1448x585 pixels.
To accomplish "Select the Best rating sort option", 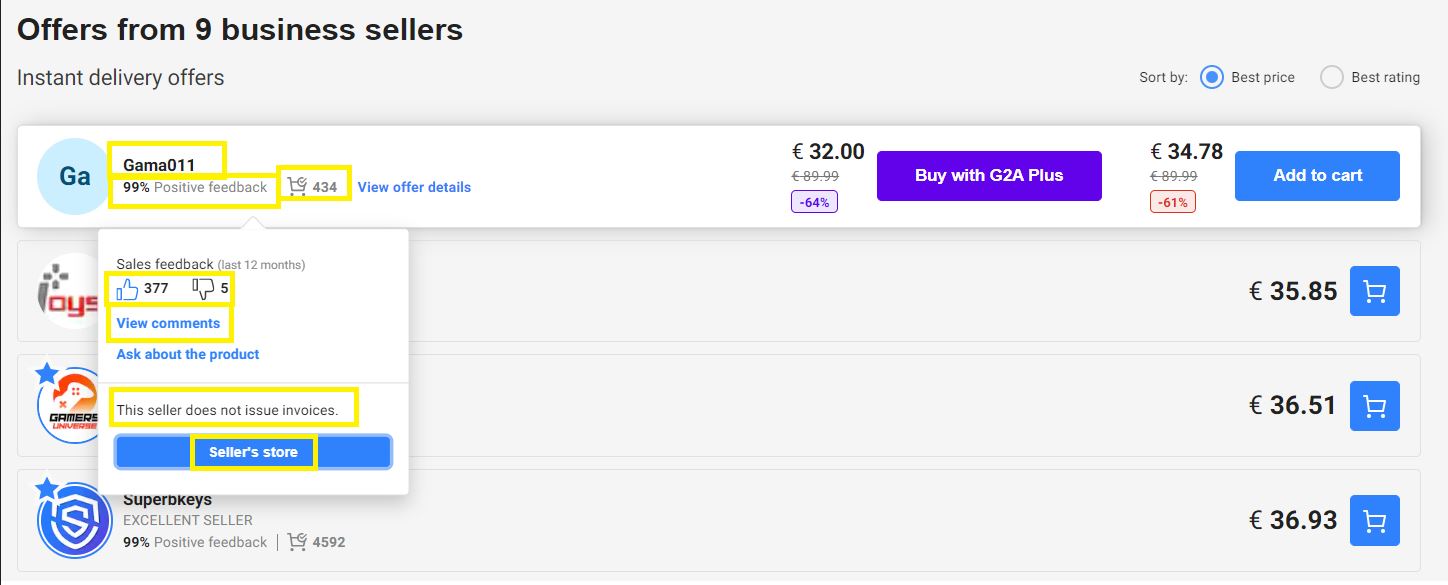I will (x=1331, y=76).
